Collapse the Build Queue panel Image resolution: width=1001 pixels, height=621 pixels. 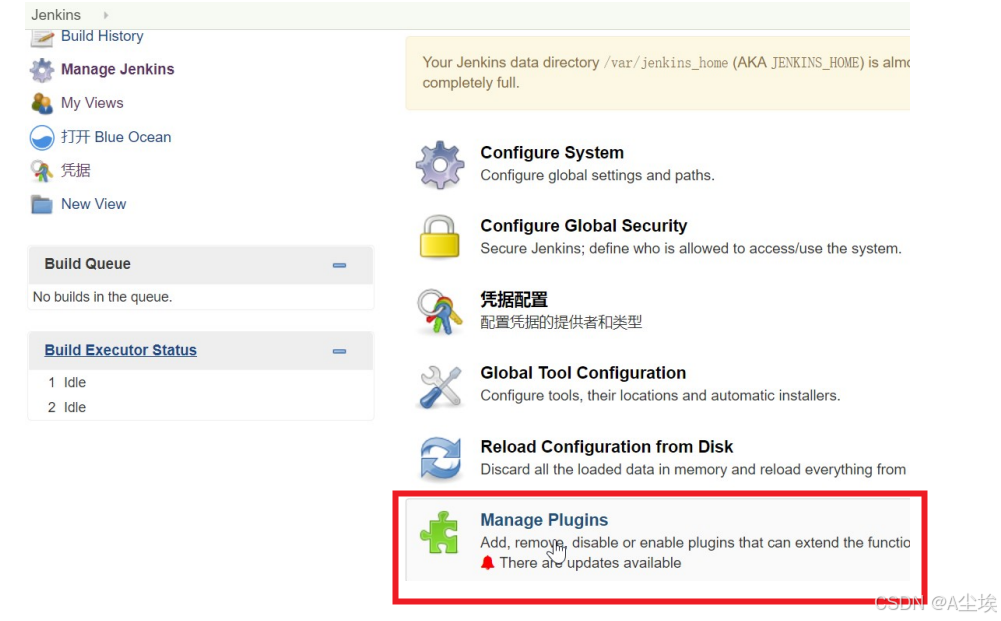tap(339, 265)
